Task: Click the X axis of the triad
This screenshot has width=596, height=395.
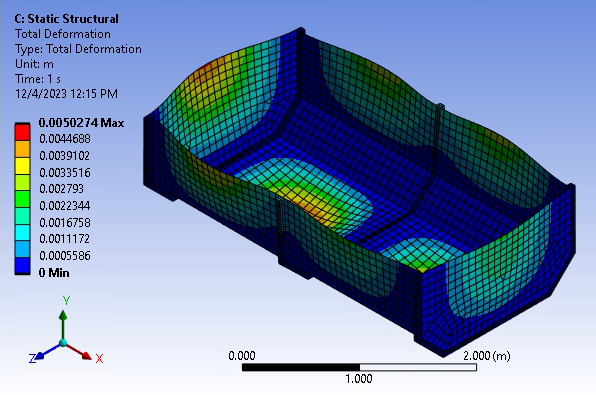Action: click(x=80, y=352)
